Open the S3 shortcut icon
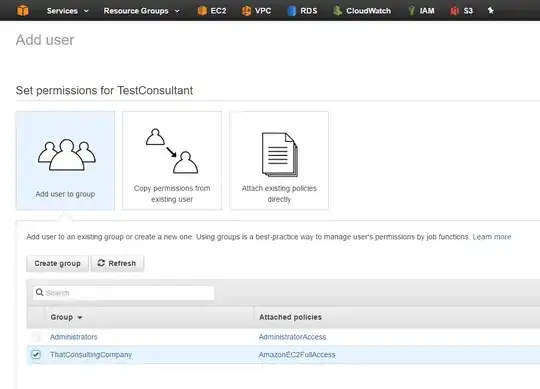This screenshot has width=540, height=389. point(455,11)
